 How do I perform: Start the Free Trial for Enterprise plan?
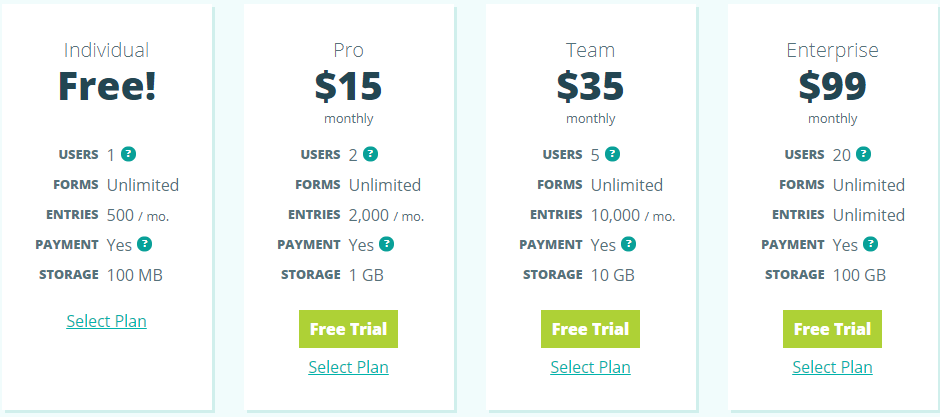(832, 329)
